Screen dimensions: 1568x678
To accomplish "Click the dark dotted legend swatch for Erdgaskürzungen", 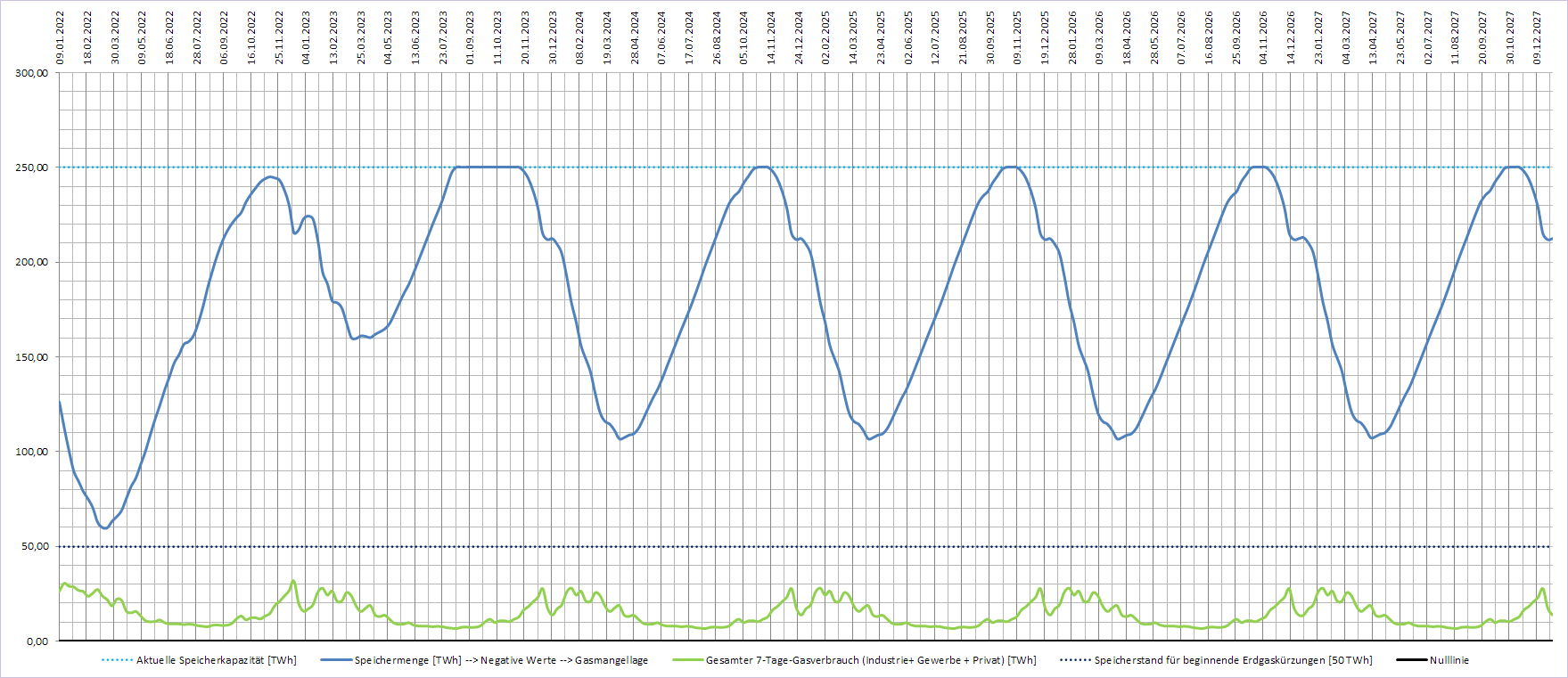I will point(1075,660).
